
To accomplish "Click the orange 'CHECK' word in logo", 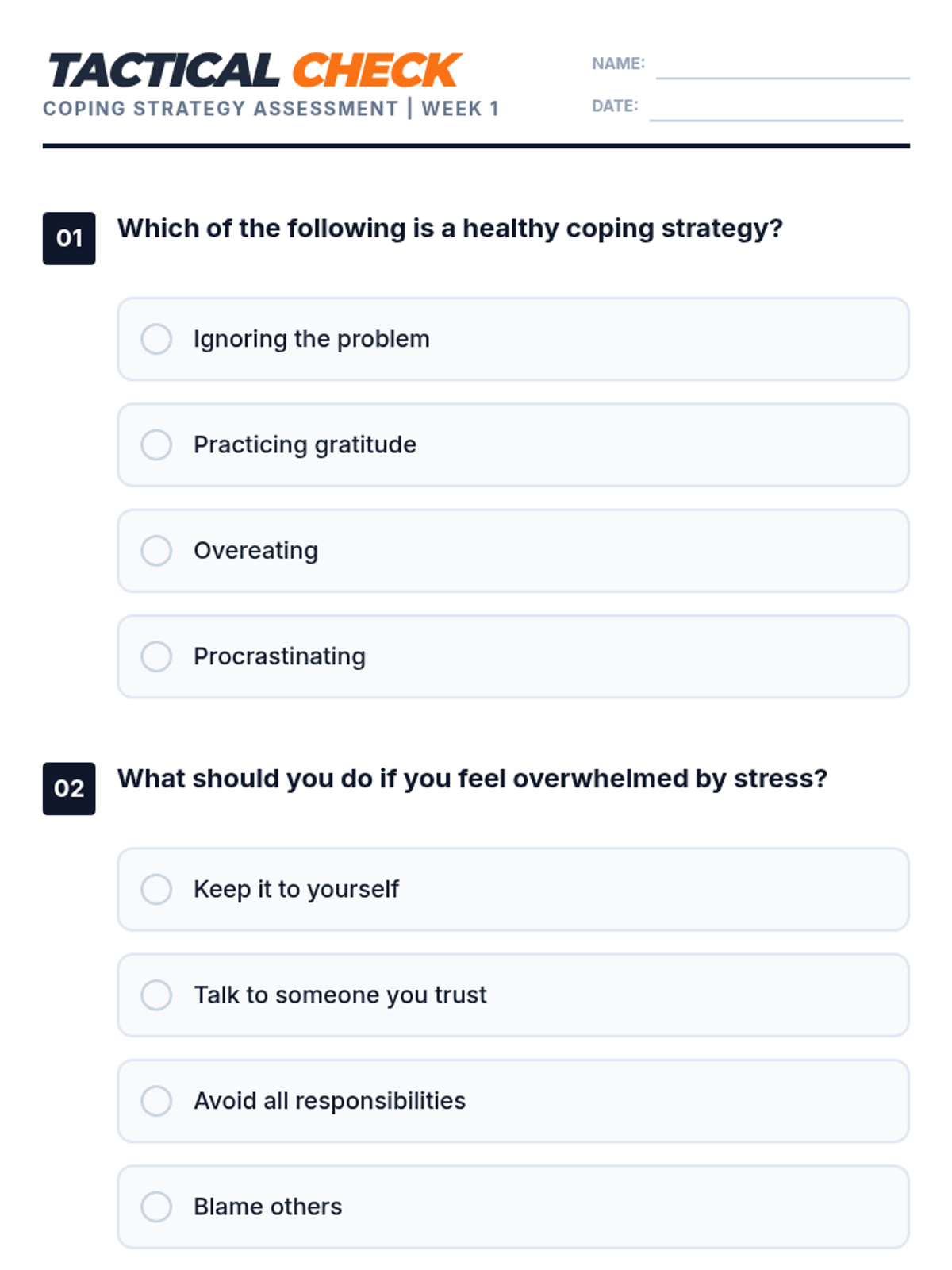I will pyautogui.click(x=377, y=70).
